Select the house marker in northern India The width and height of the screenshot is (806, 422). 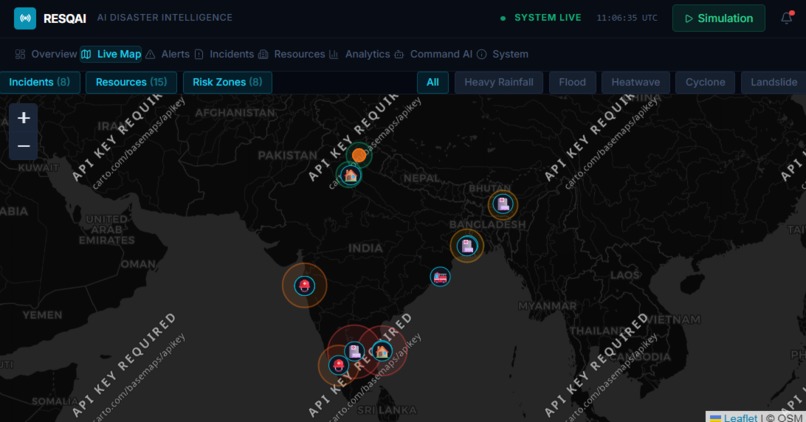(350, 175)
